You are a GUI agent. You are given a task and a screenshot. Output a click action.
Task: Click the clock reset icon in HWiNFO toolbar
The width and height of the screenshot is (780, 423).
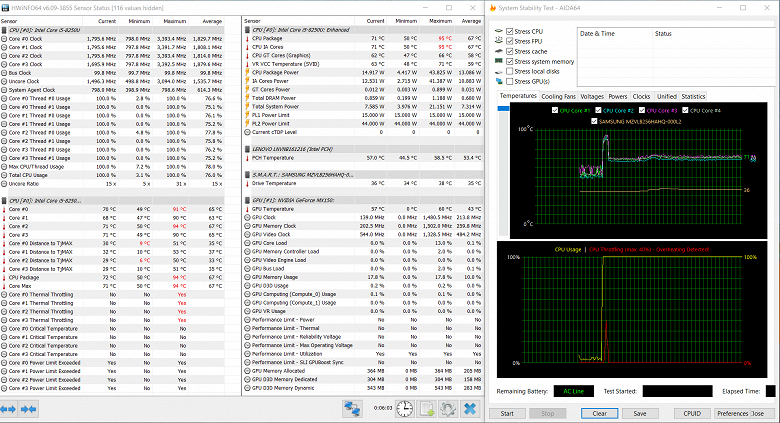[404, 409]
